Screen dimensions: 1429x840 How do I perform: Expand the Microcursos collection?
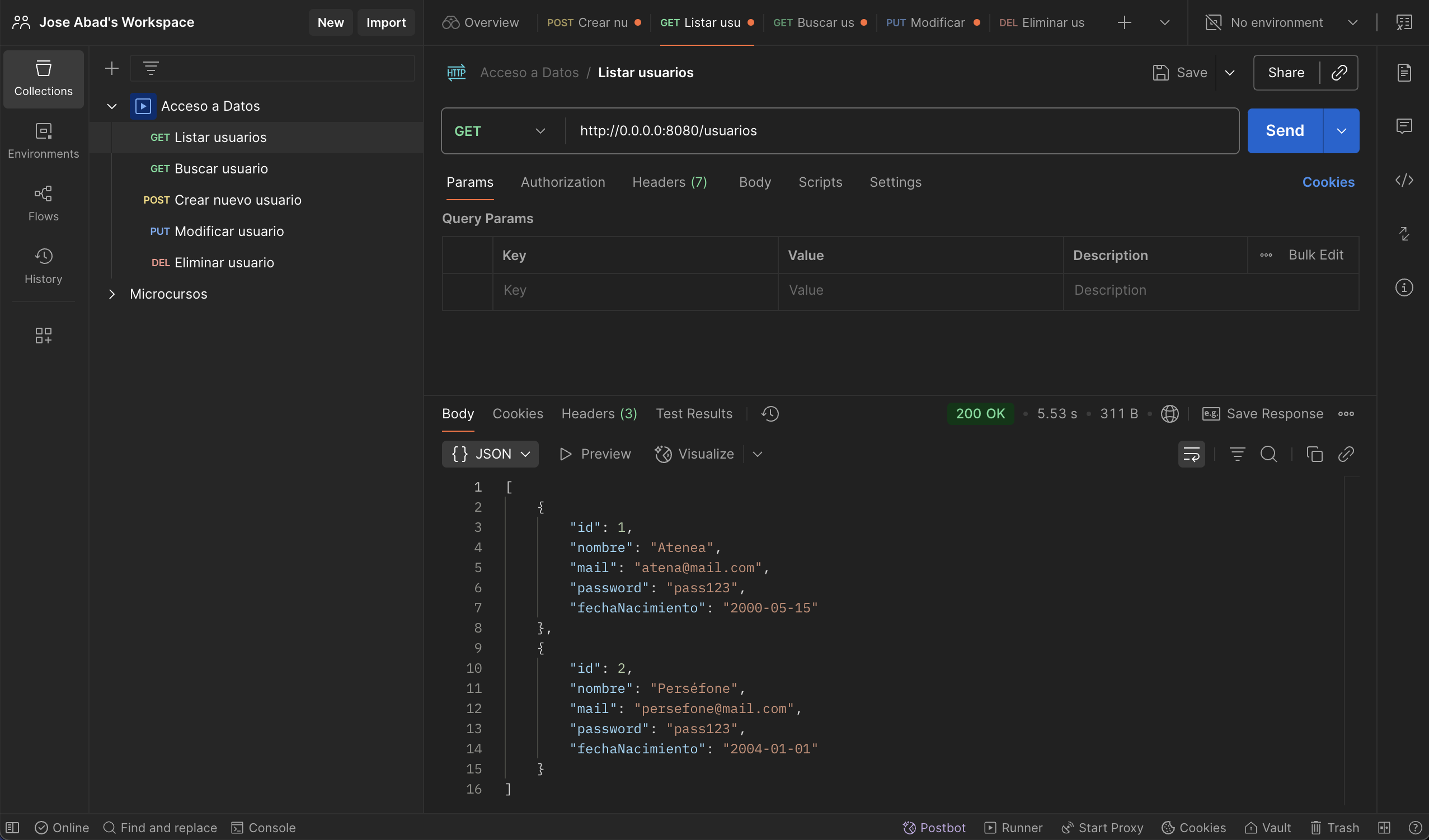112,294
